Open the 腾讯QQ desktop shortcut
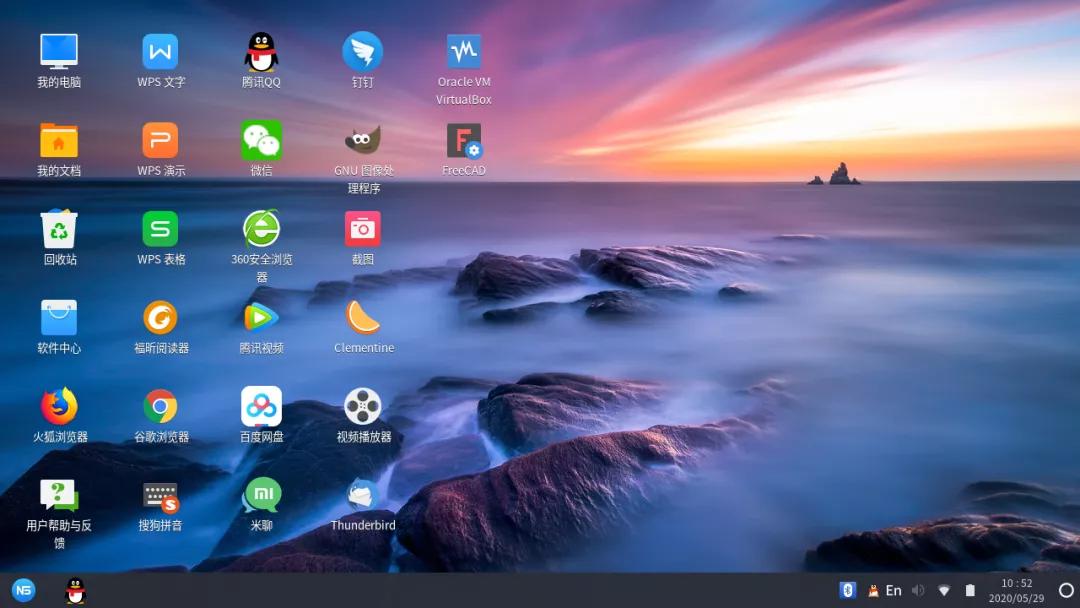 tap(261, 52)
